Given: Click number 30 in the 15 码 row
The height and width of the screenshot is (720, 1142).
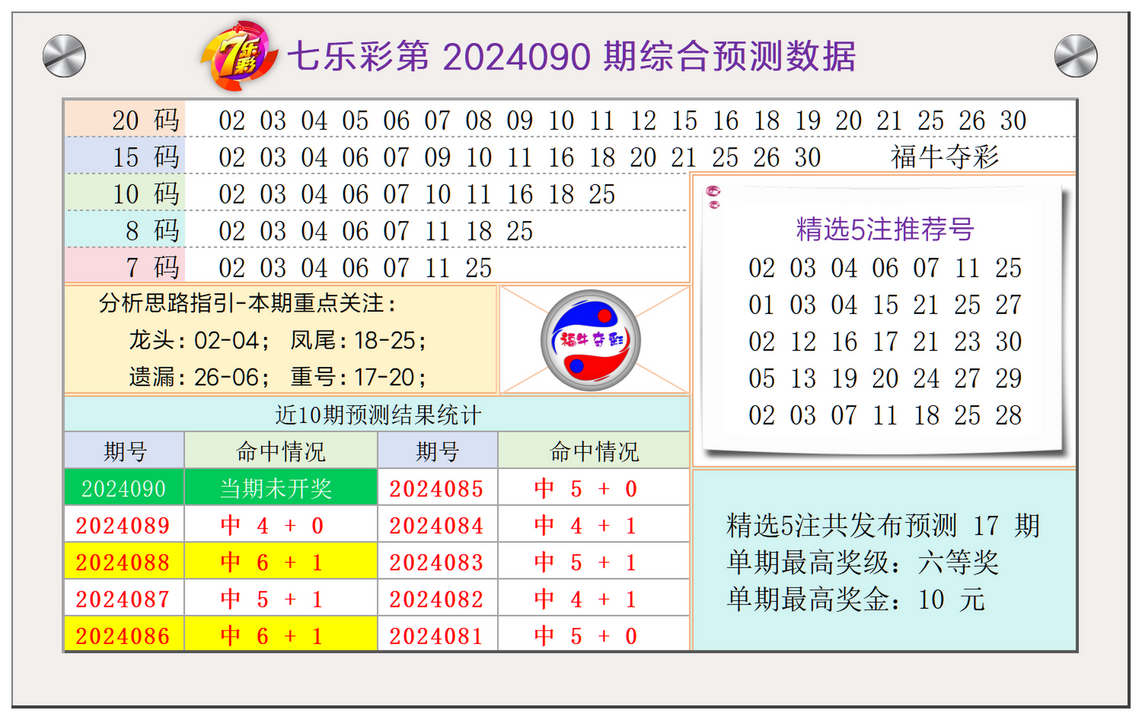Looking at the screenshot, I should click(808, 157).
